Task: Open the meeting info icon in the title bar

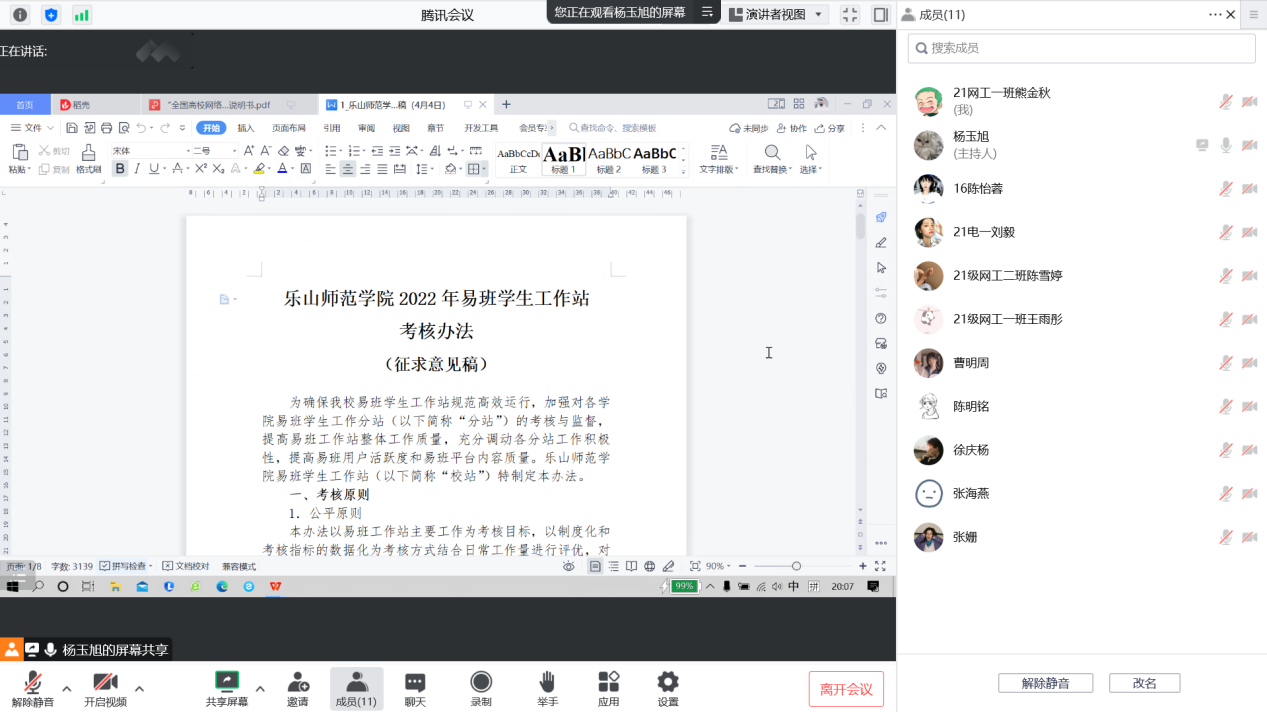Action: 20,15
